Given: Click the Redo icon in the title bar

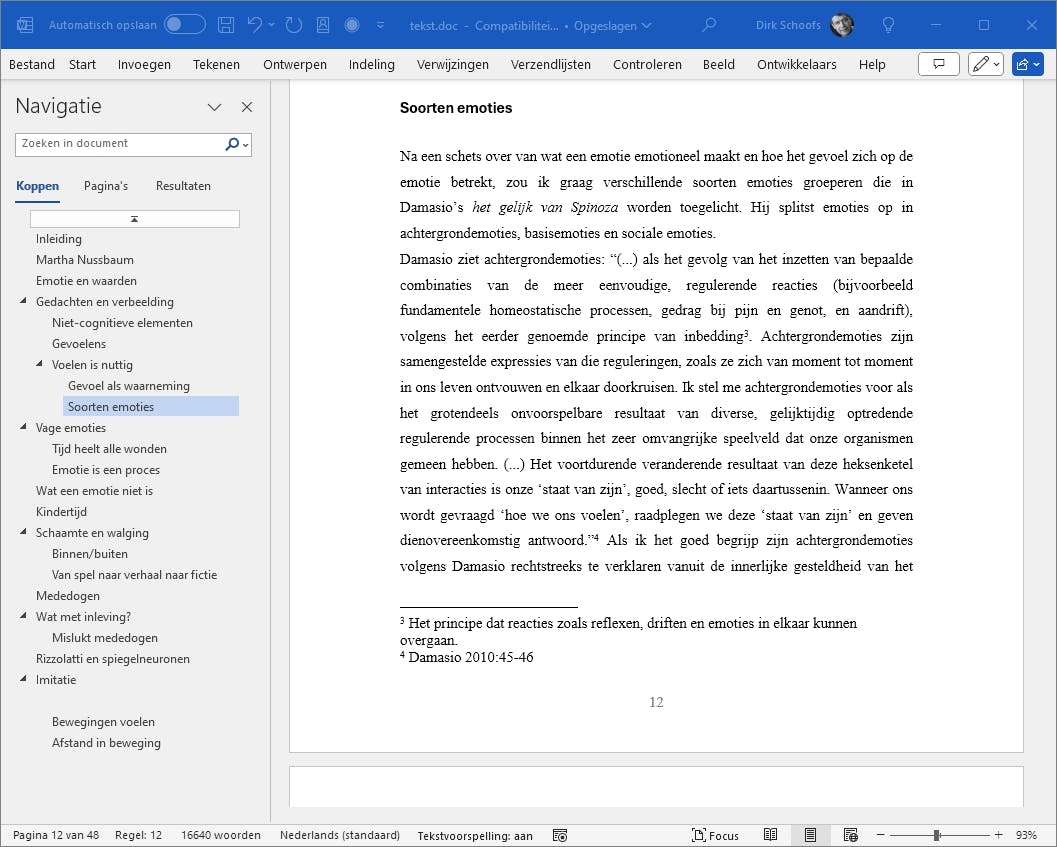Looking at the screenshot, I should (292, 25).
